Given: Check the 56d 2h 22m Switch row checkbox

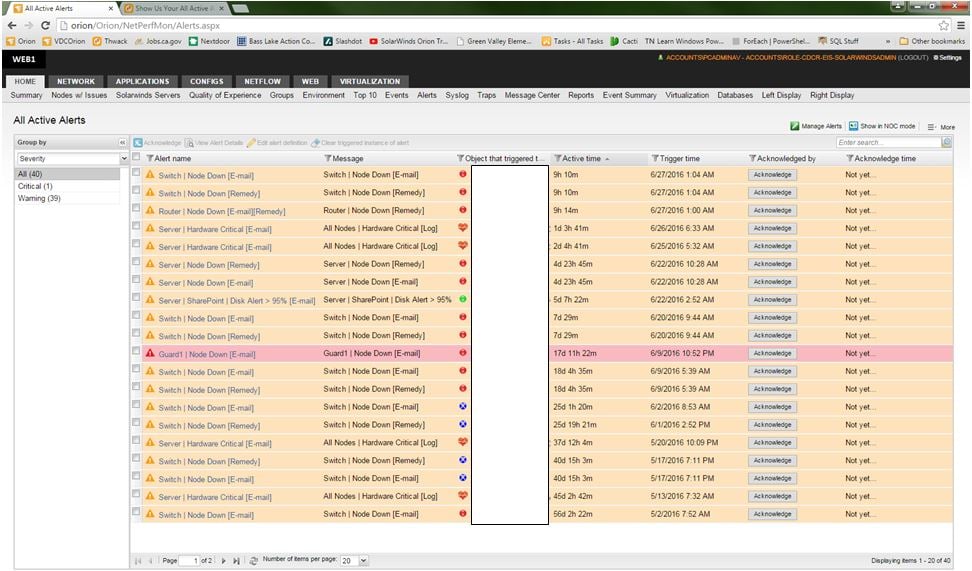Looking at the screenshot, I should point(136,512).
